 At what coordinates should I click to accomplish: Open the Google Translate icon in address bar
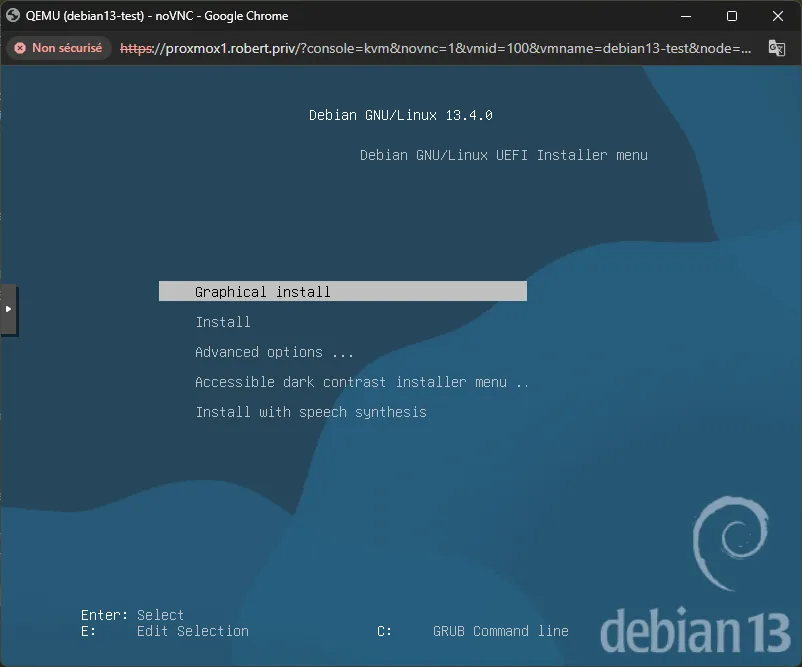pyautogui.click(x=779, y=47)
